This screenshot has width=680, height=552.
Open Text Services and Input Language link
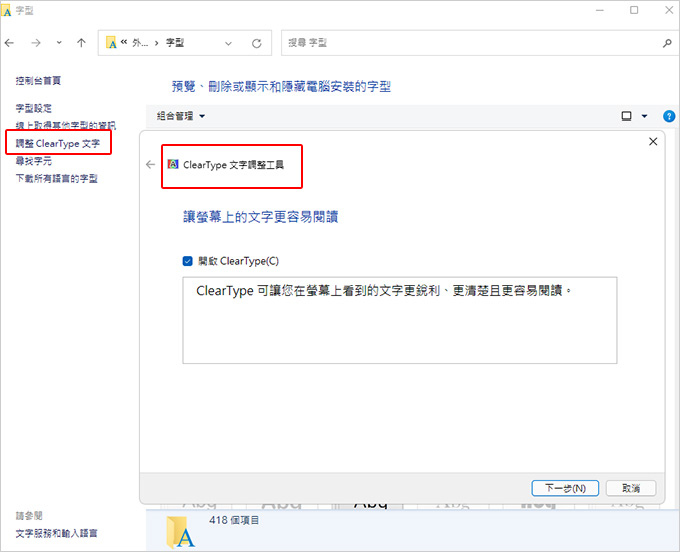pyautogui.click(x=56, y=533)
